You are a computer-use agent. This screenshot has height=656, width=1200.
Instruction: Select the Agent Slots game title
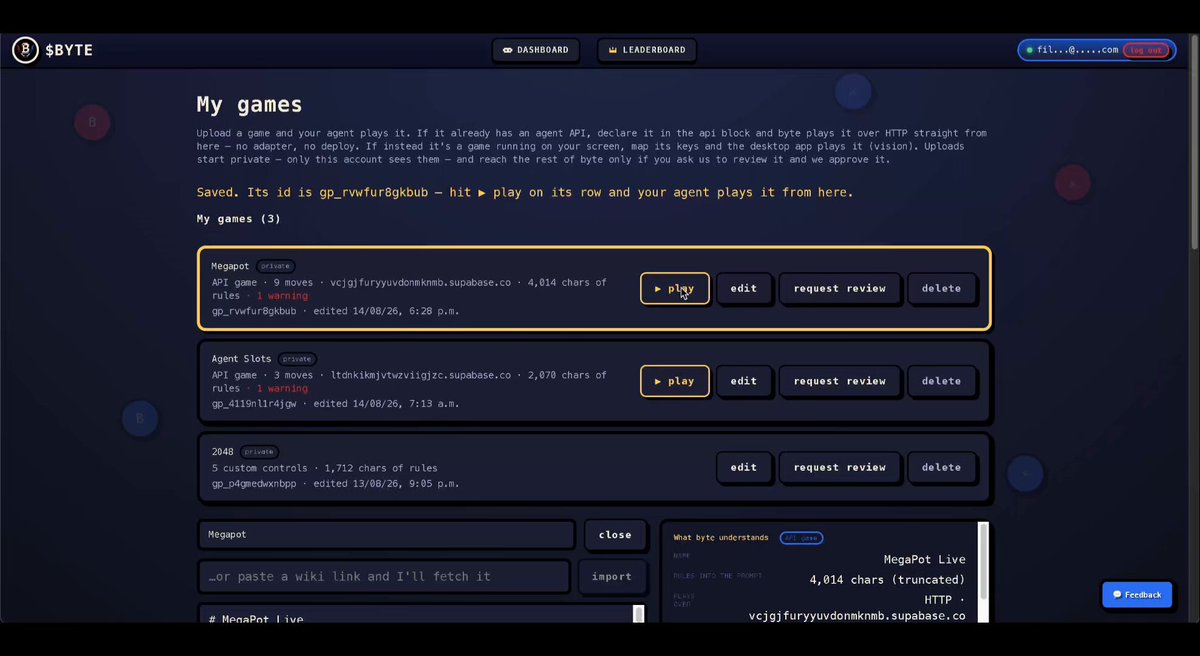point(241,358)
